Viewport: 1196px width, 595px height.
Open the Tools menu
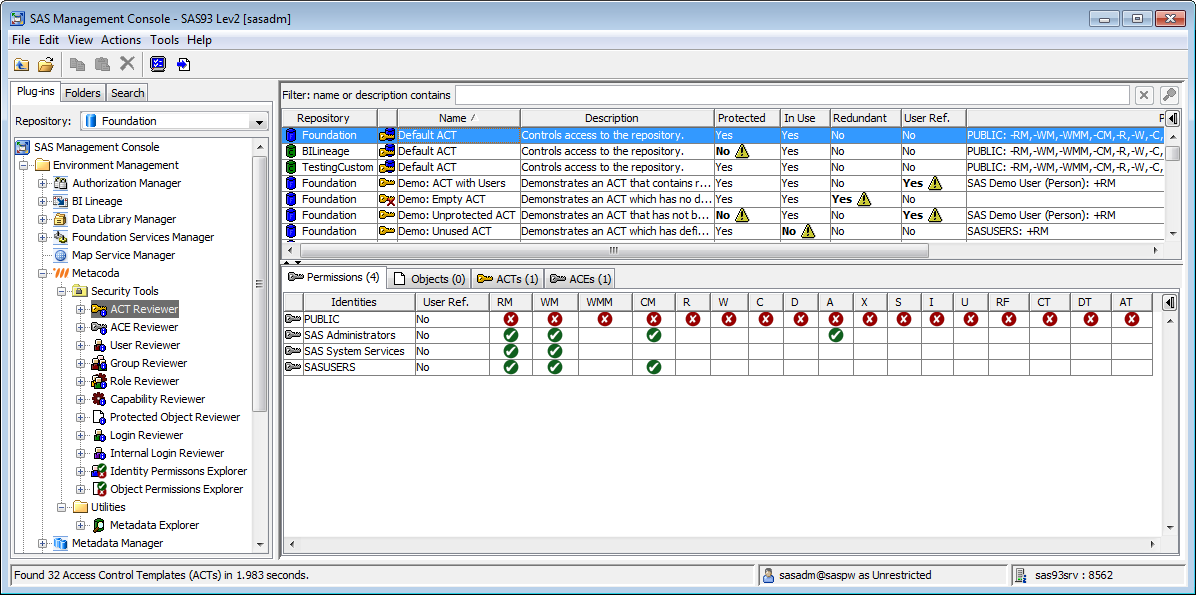(164, 40)
